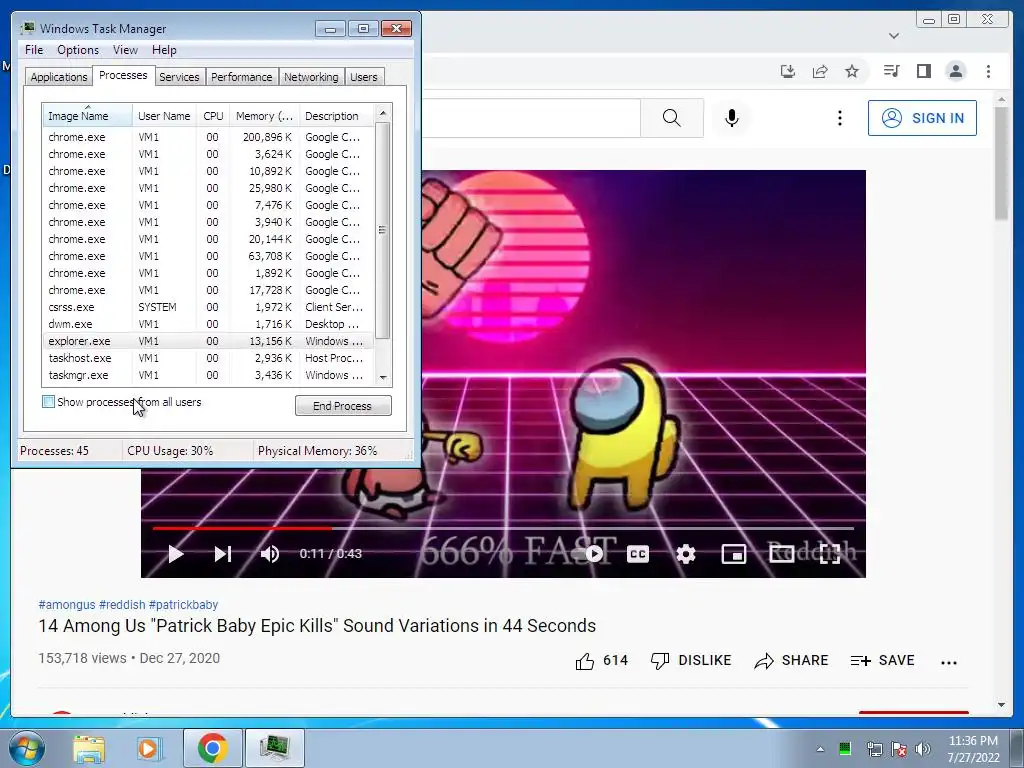Sort by Description column header

tap(336, 116)
